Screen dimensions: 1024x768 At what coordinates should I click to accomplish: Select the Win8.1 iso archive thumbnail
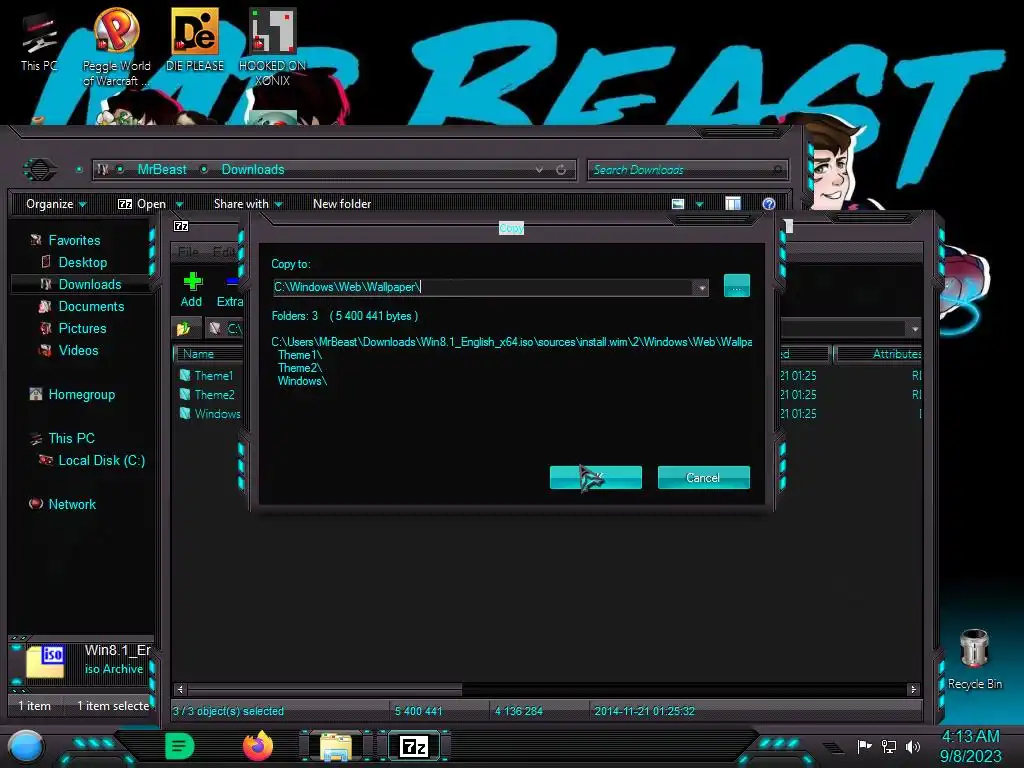click(x=45, y=662)
